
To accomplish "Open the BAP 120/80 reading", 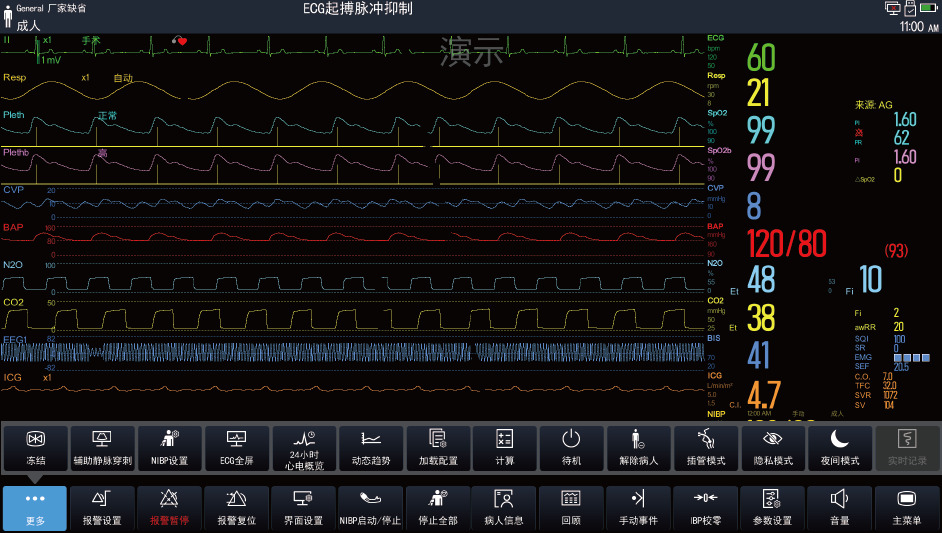I will tap(786, 243).
